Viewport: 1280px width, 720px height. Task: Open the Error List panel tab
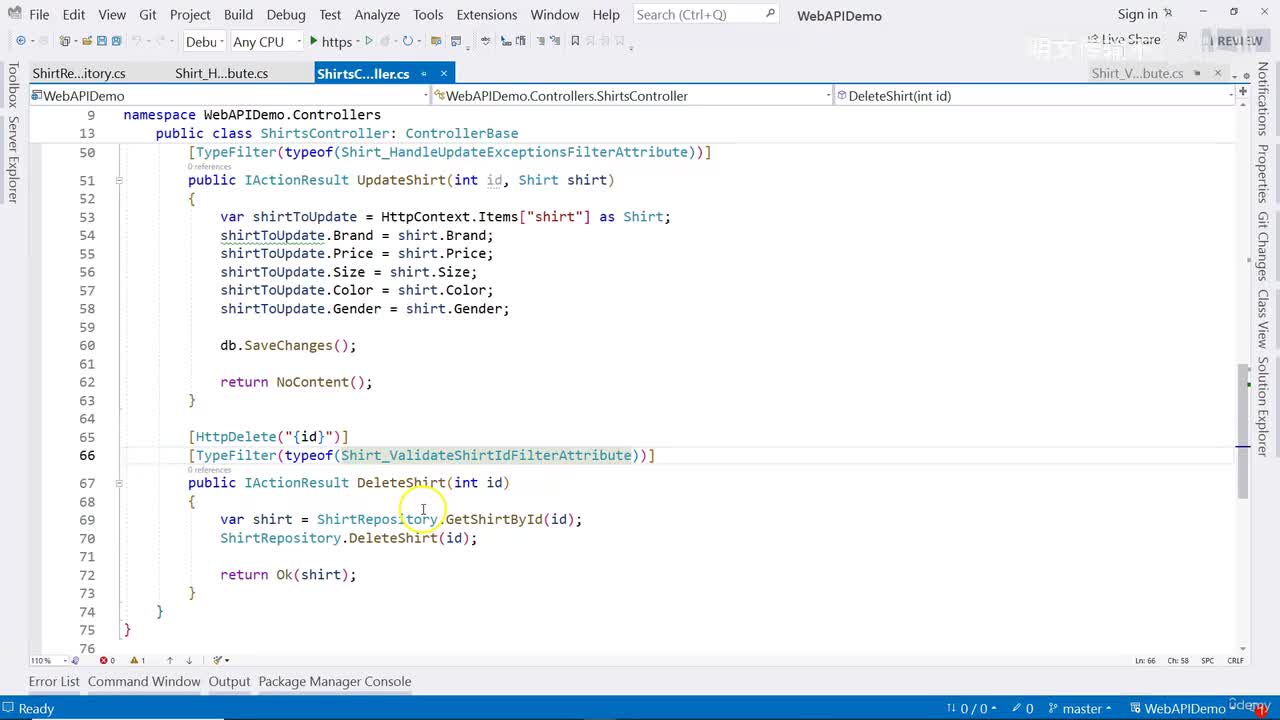(54, 681)
